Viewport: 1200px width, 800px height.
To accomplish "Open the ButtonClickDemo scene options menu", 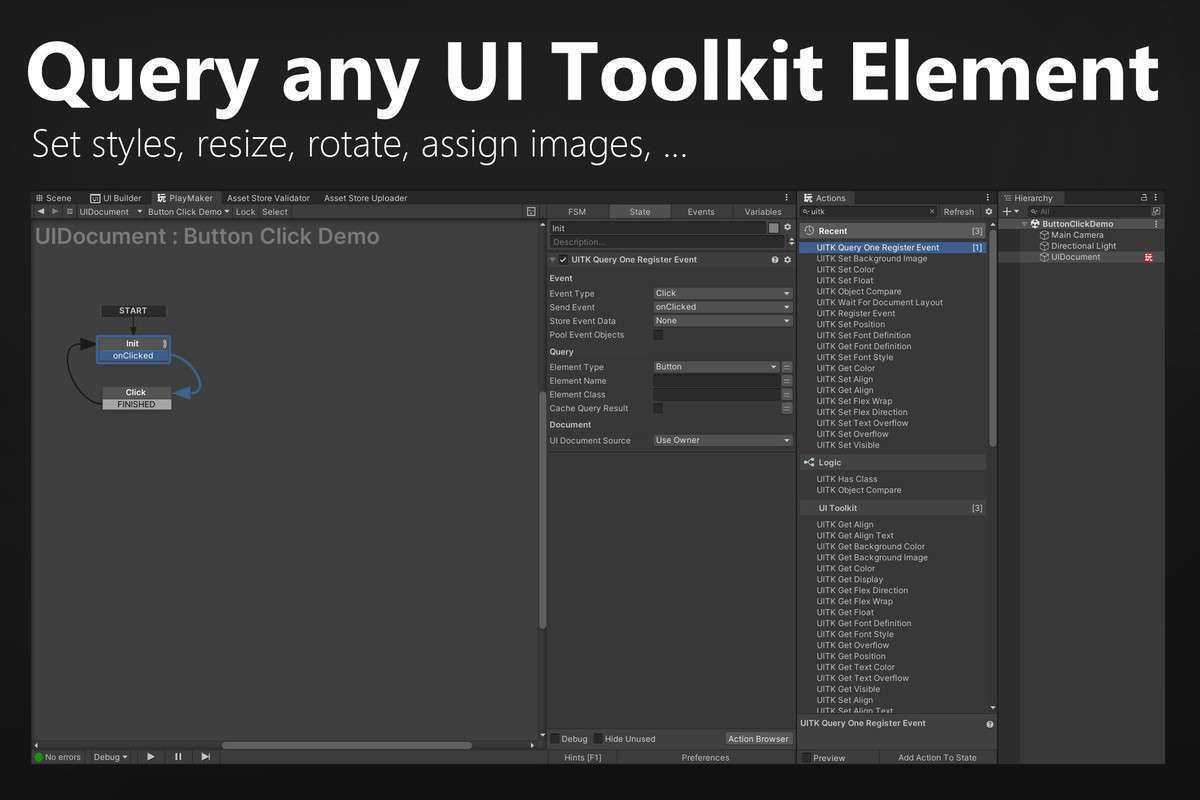I will point(1156,224).
